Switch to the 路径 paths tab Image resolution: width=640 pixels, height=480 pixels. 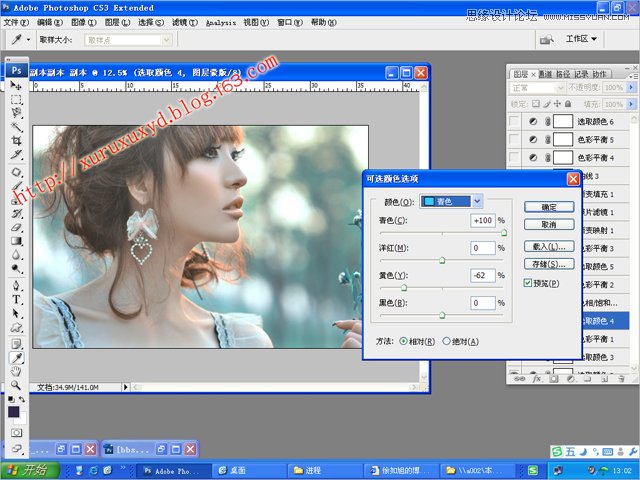(563, 74)
